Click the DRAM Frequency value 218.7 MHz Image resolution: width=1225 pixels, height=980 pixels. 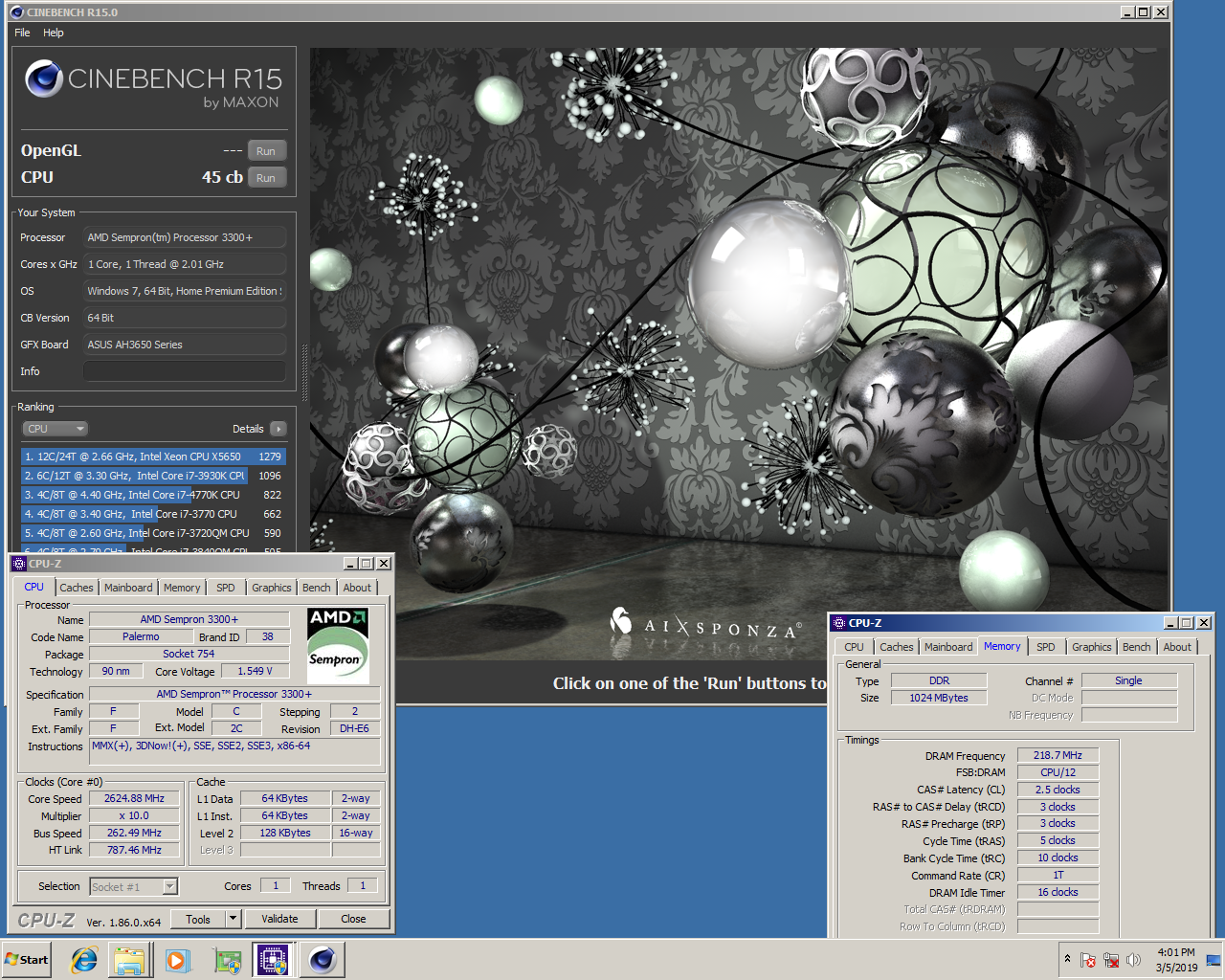tap(1058, 755)
